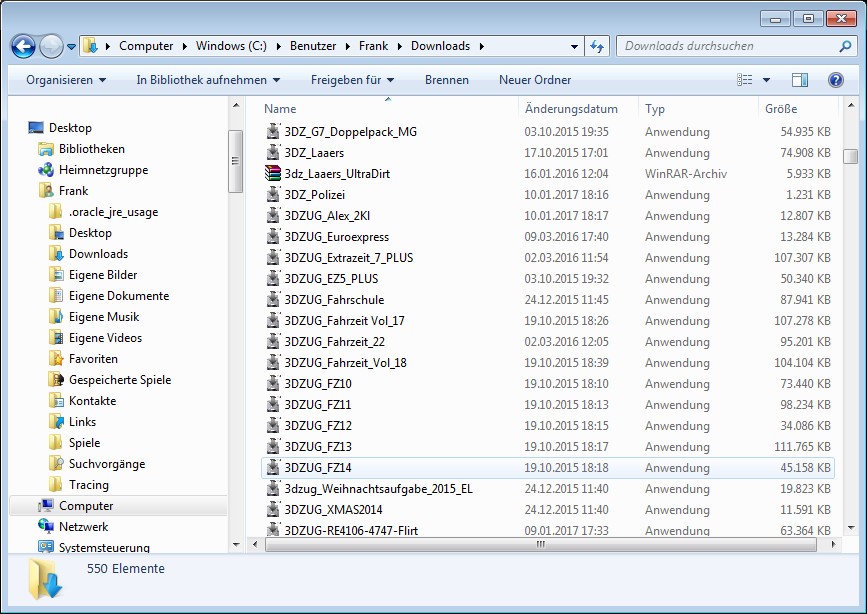
Task: Select the file 3dzug_Weihnachtsaufgabe_2015_EL
Action: coord(547,489)
